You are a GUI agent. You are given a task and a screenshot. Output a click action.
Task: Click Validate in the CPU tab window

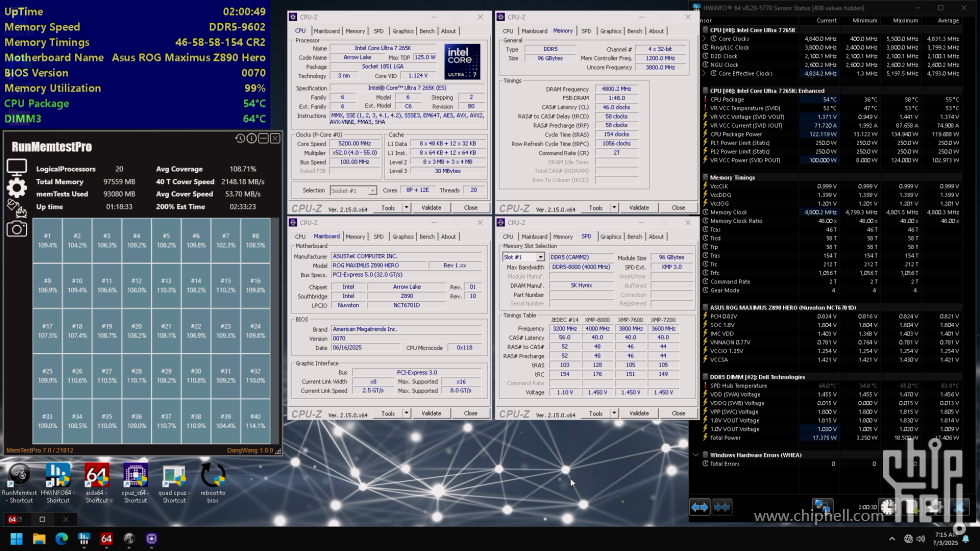(431, 207)
